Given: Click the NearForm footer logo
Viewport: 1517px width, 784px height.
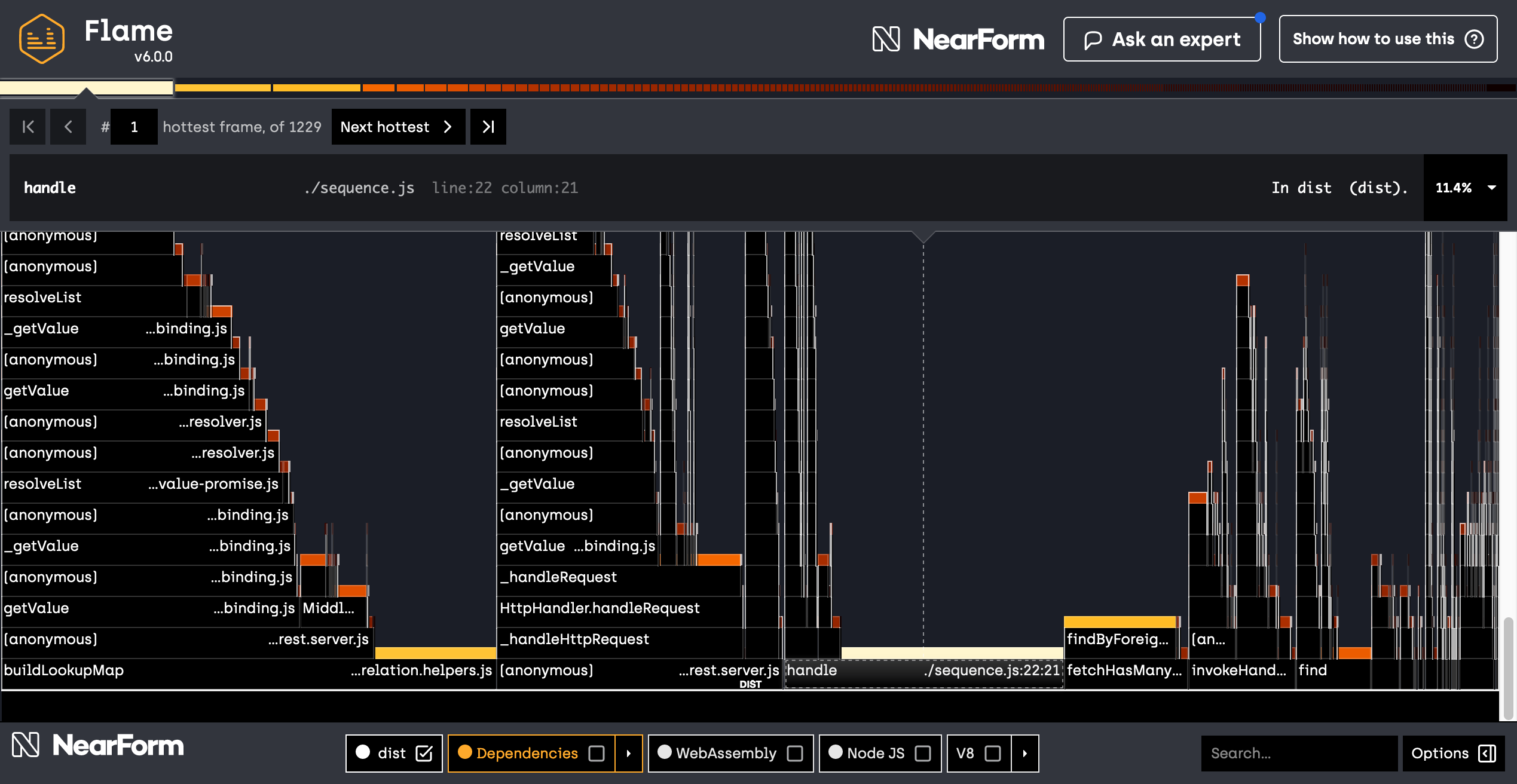Looking at the screenshot, I should point(97,745).
